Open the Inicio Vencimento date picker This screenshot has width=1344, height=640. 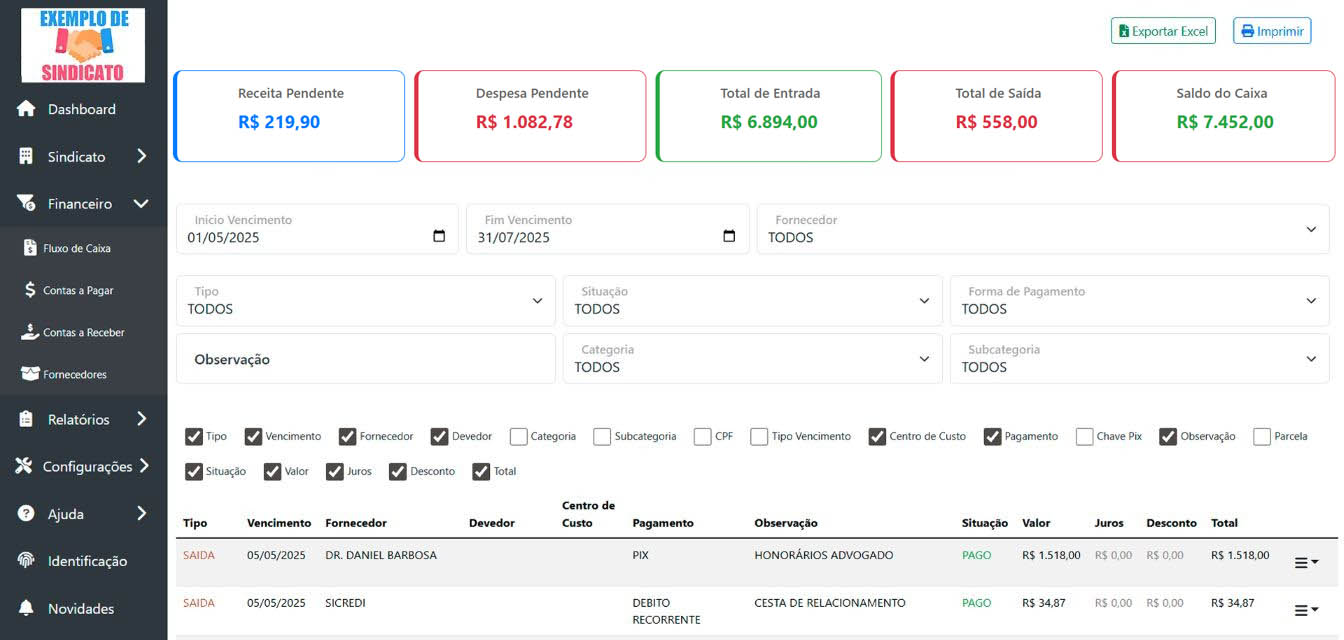[x=439, y=235]
